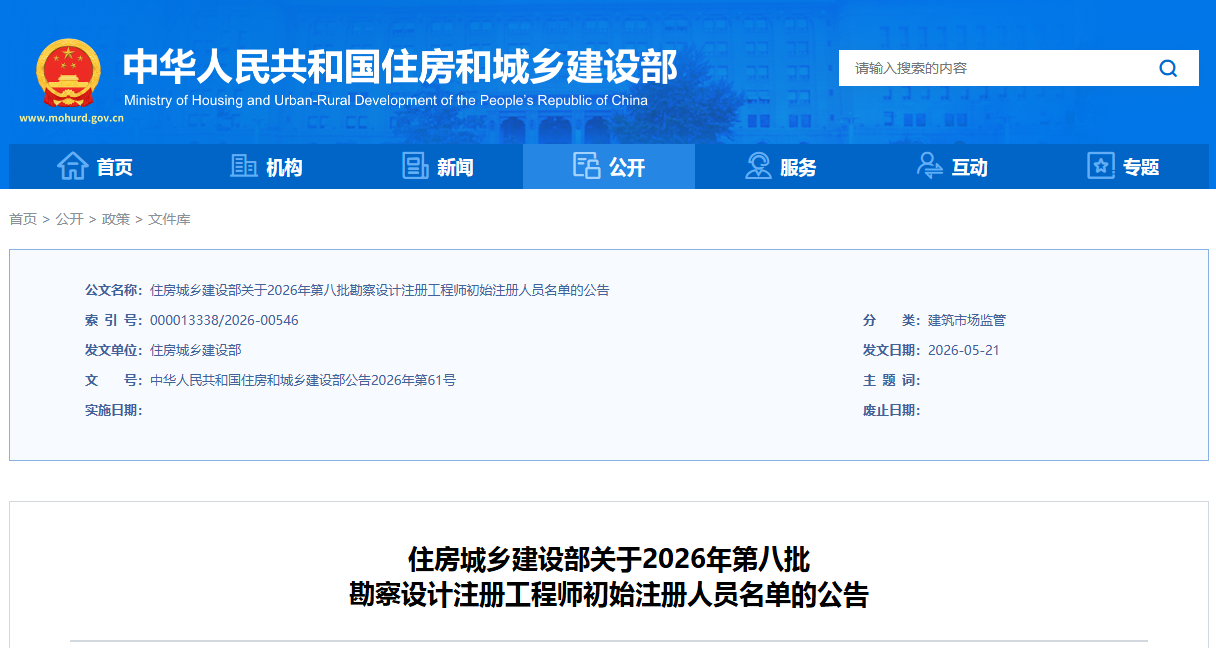The height and width of the screenshot is (648, 1216).
Task: Click the building icon beside 机构
Action: pos(244,166)
